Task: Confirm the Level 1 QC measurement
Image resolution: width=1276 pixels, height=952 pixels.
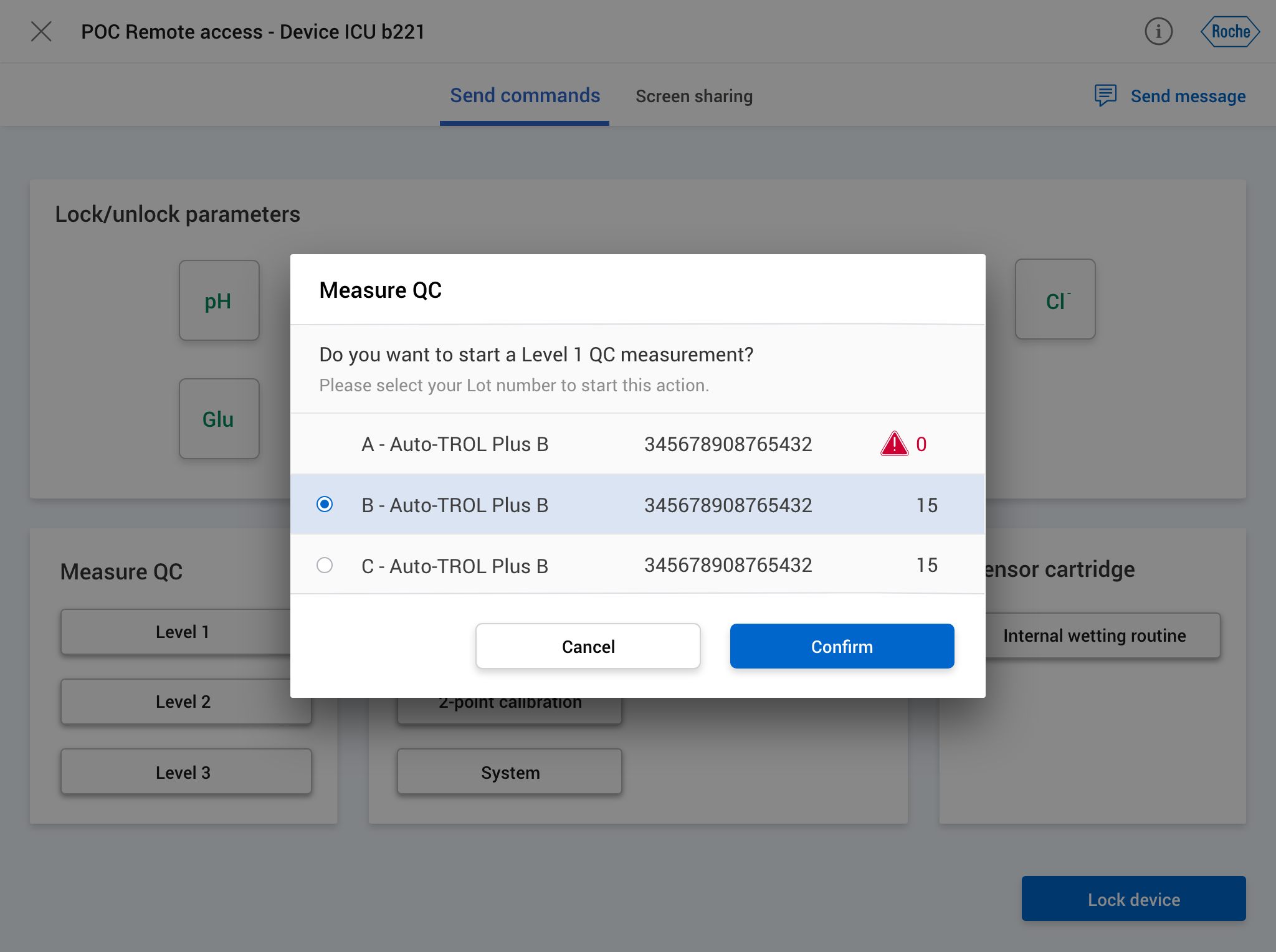Action: click(x=842, y=646)
